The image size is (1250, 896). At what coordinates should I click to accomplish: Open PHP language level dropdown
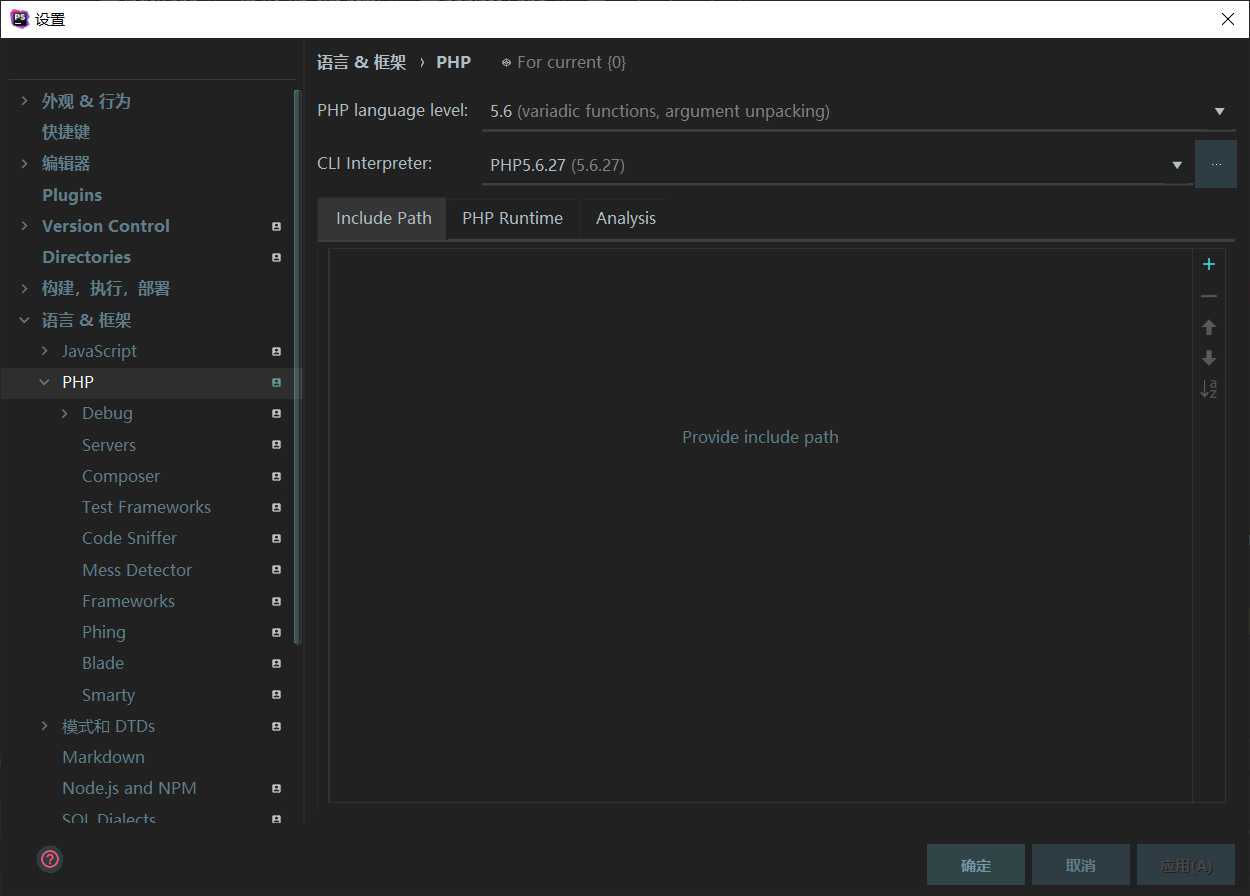859,111
